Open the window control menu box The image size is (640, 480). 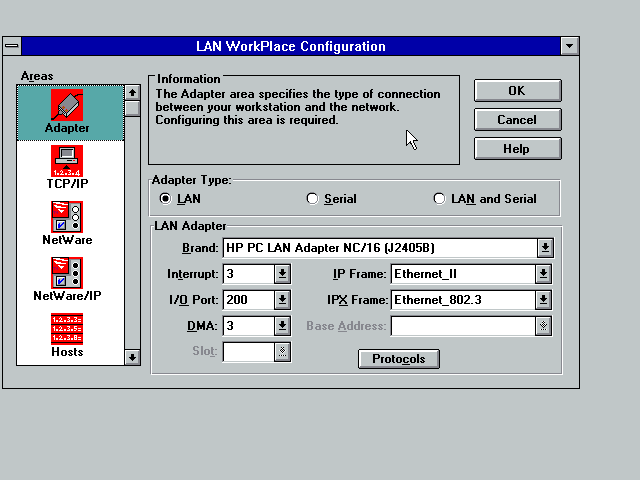tap(12, 46)
